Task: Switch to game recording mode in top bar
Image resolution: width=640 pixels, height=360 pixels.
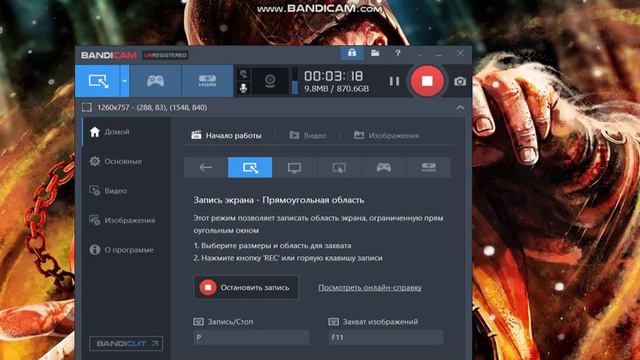Action: (x=156, y=81)
